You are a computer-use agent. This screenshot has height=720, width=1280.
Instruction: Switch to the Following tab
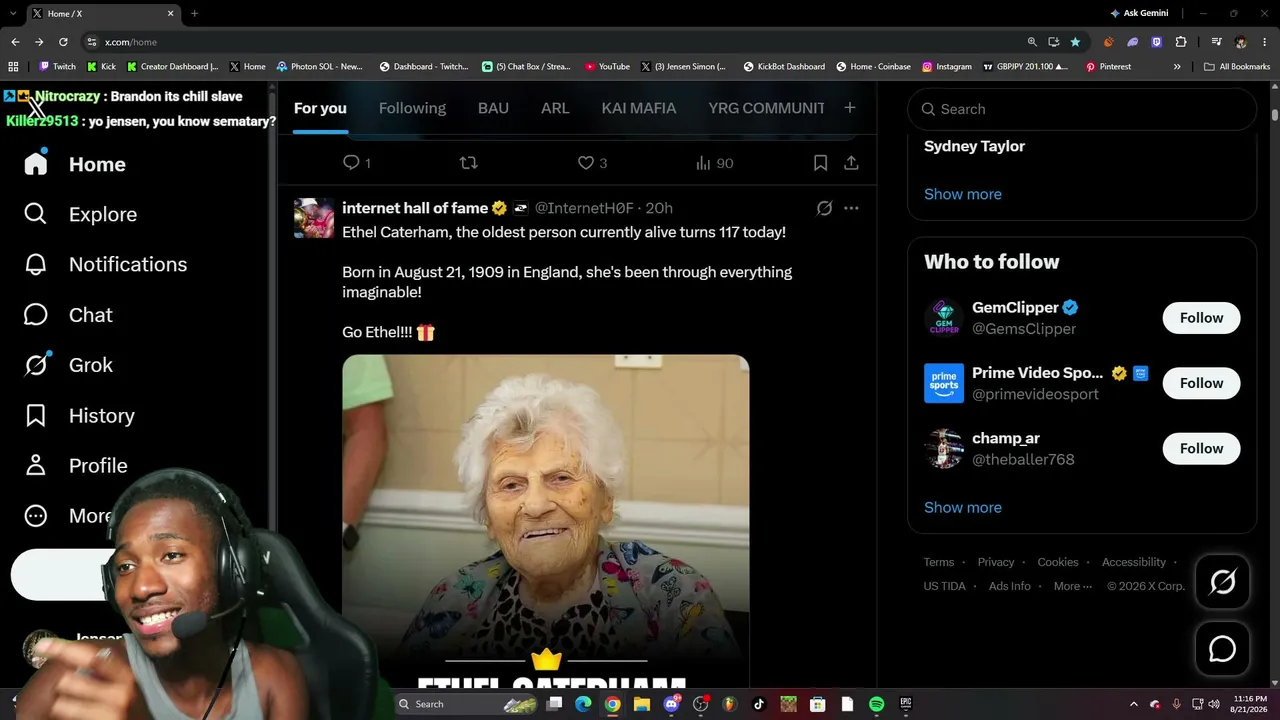(412, 108)
